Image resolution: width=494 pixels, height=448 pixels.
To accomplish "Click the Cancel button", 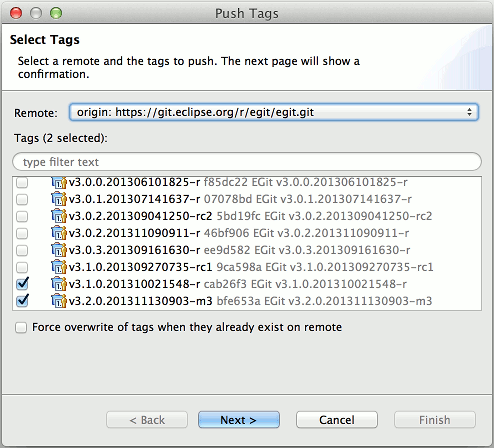I will pyautogui.click(x=337, y=420).
